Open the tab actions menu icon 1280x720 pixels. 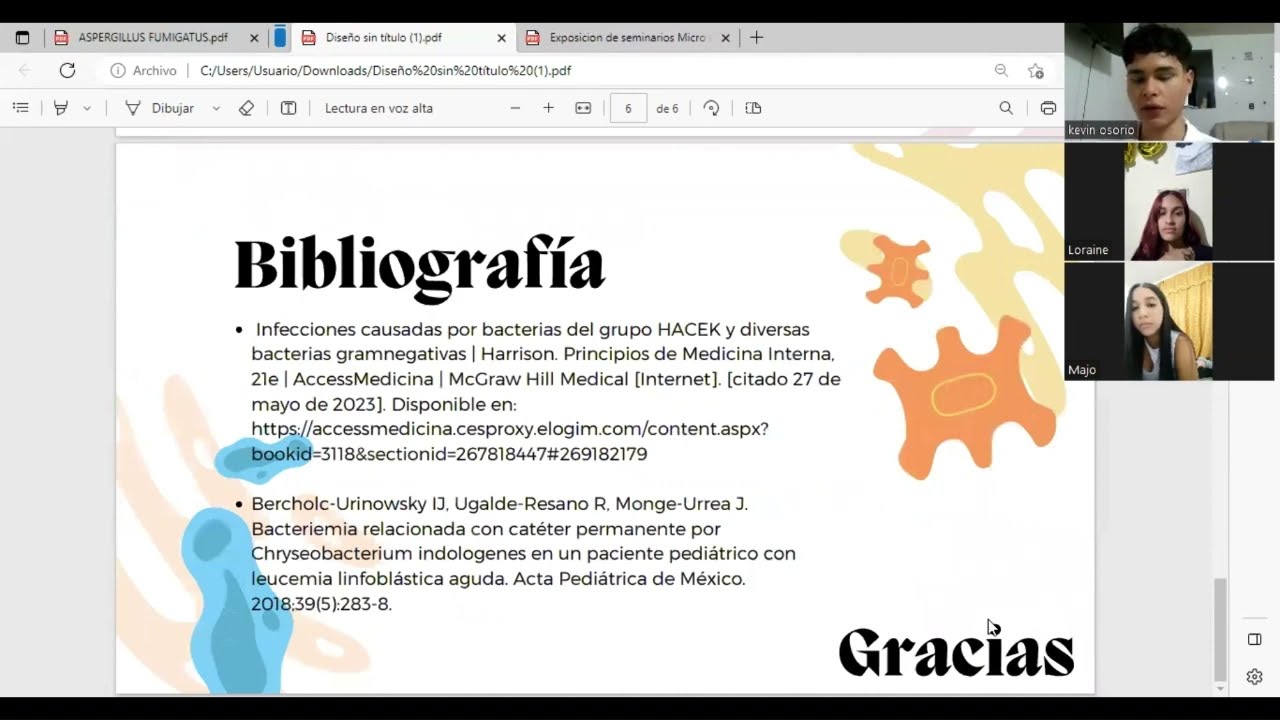(x=22, y=38)
